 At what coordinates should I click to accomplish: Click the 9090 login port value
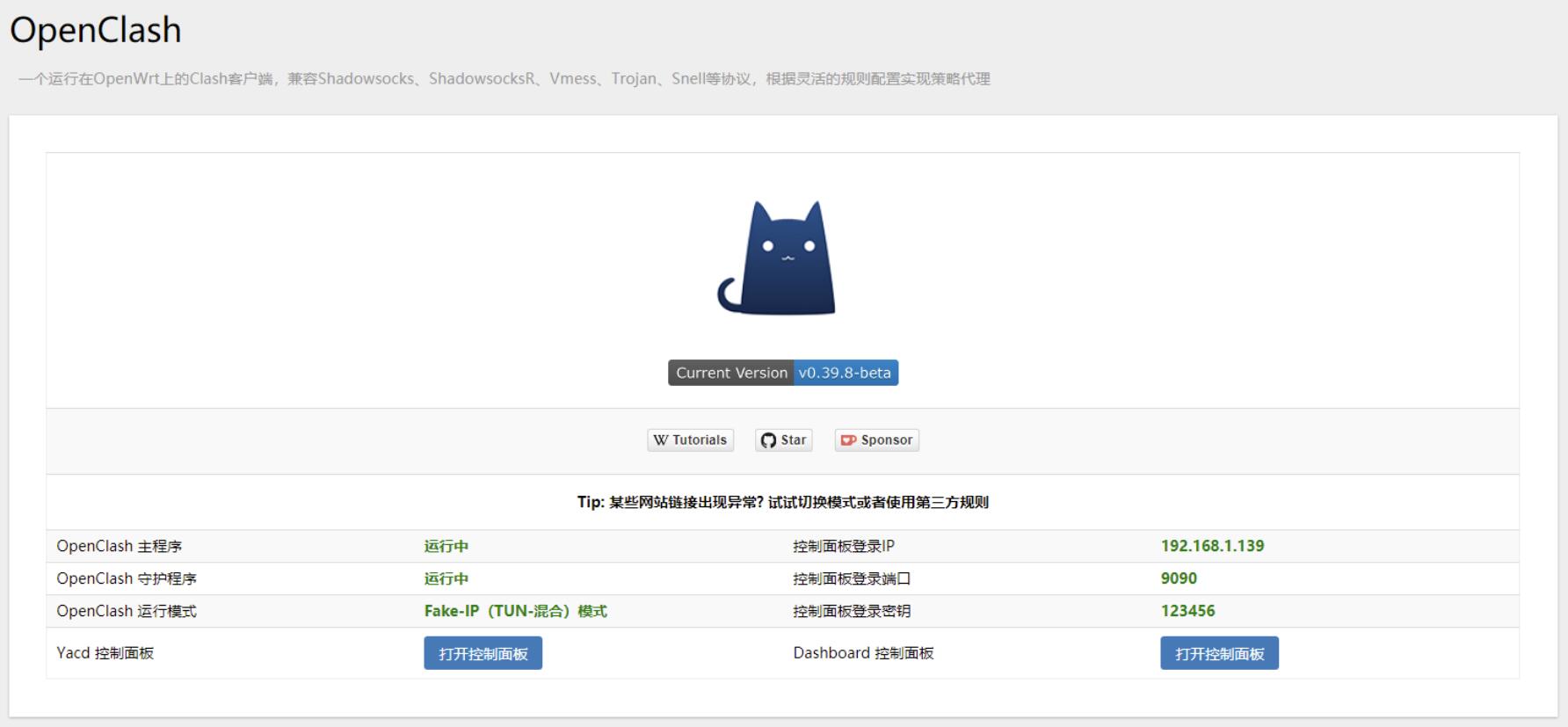pyautogui.click(x=1180, y=578)
